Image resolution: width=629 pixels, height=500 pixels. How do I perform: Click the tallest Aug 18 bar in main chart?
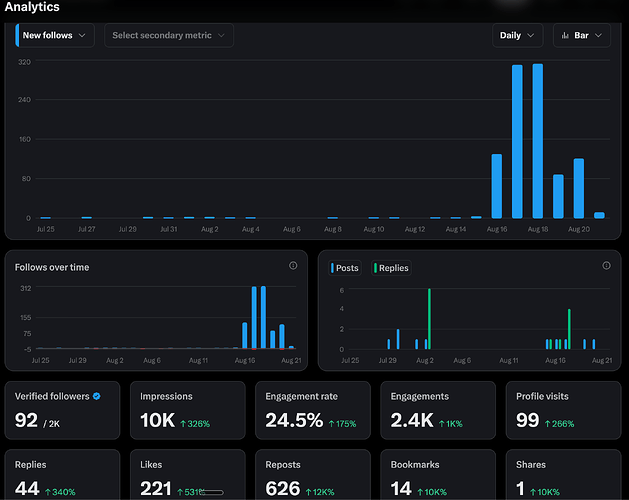tap(538, 141)
